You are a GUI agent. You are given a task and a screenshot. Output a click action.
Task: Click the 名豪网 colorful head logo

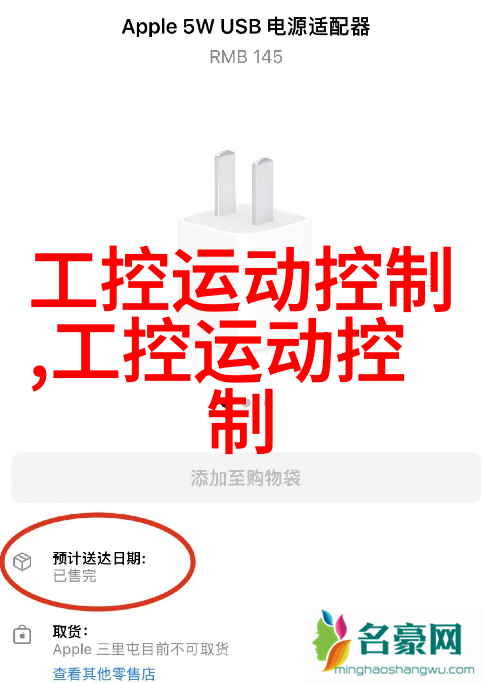pos(331,640)
